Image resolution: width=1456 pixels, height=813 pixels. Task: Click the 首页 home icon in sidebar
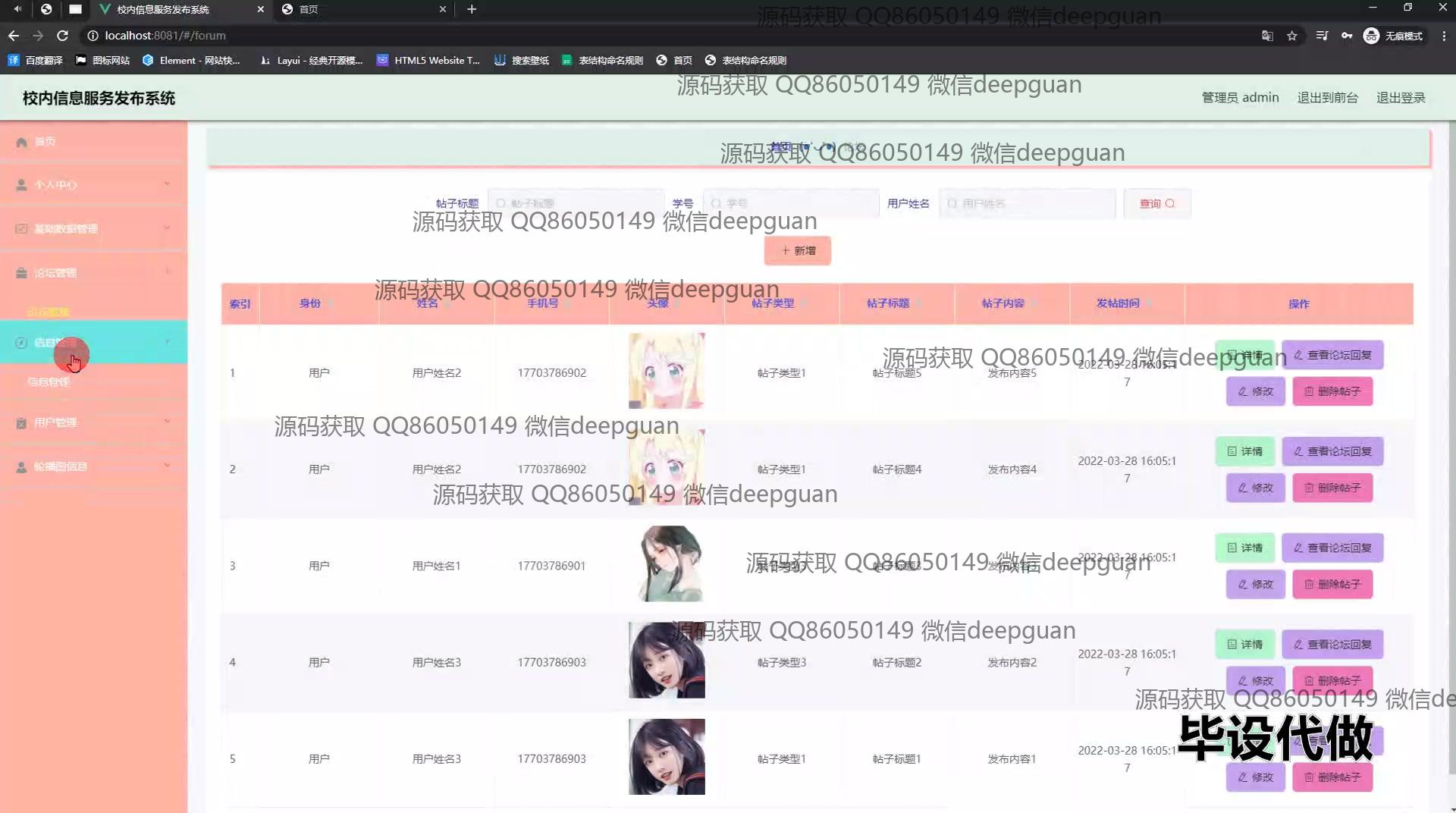21,142
